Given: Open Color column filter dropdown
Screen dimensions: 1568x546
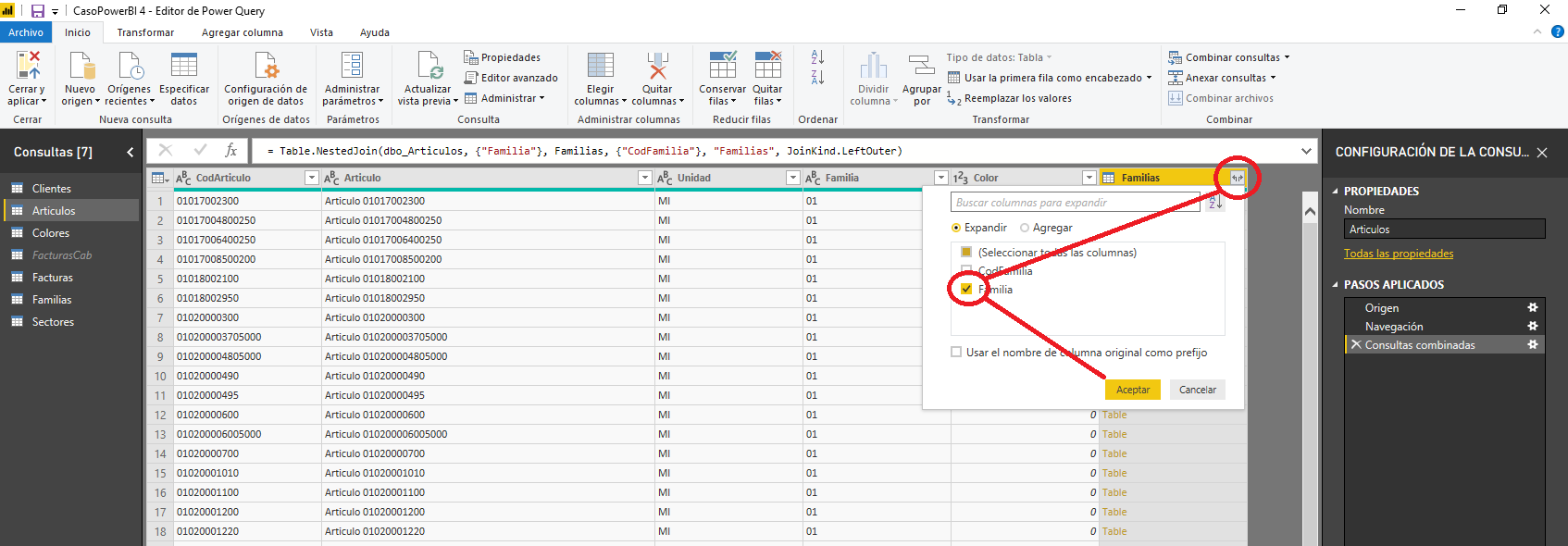Looking at the screenshot, I should [1089, 178].
